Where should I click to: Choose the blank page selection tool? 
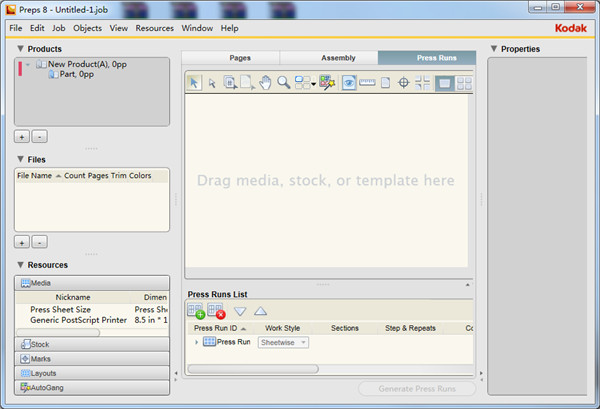click(x=247, y=83)
